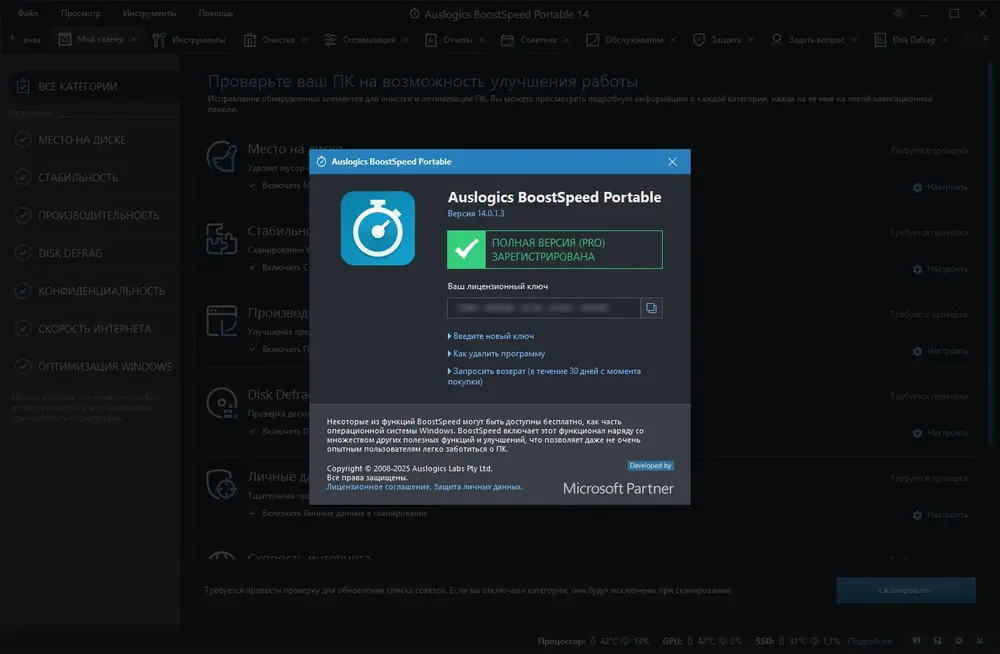This screenshot has width=1000, height=654.
Task: Toggle the sun theme icon in title bar
Action: [x=899, y=13]
